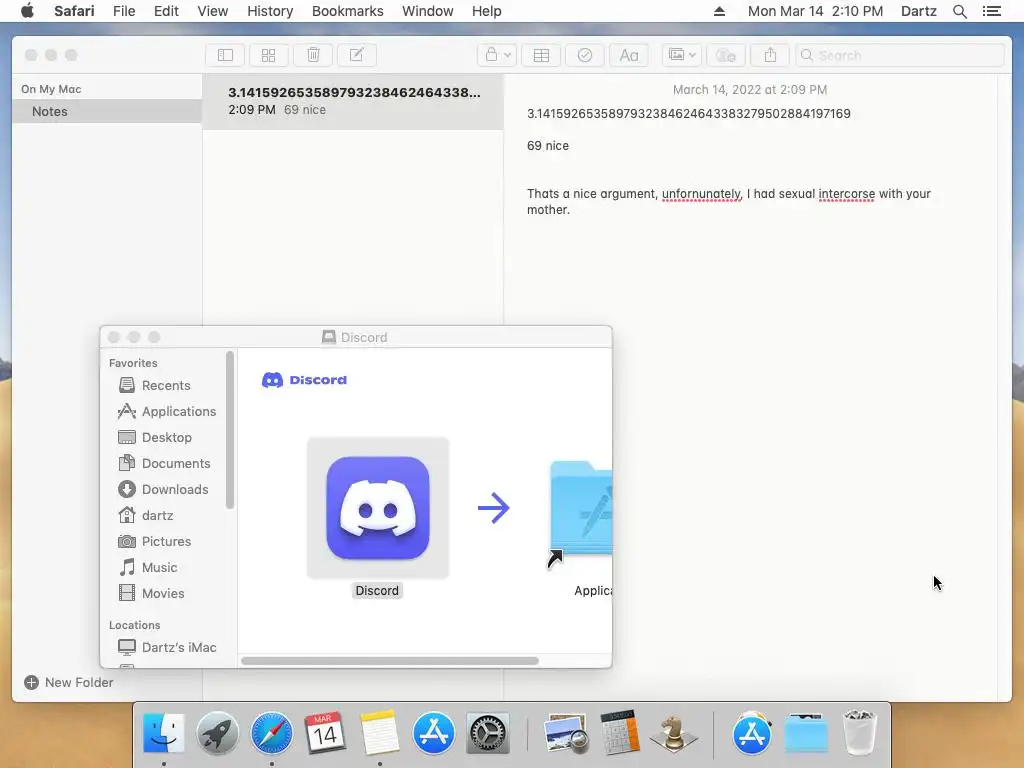Open Safari from the Dock
This screenshot has width=1024, height=768.
[x=272, y=733]
